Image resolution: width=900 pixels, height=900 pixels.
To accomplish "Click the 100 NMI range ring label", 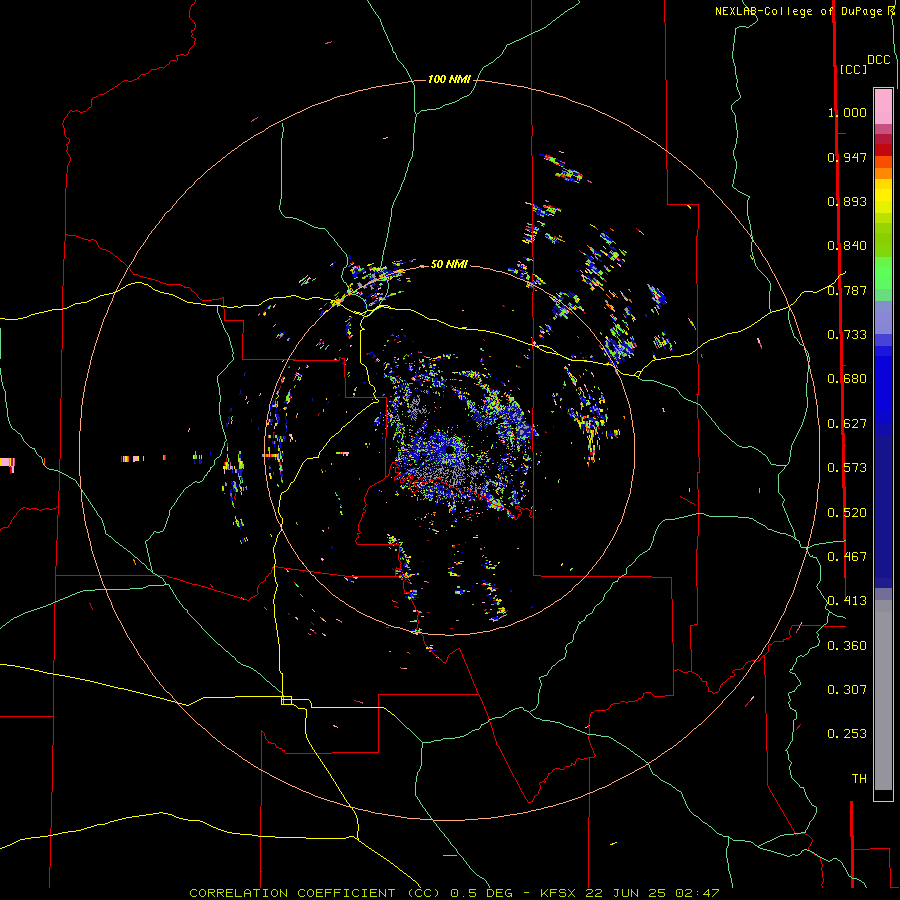I will 449,79.
